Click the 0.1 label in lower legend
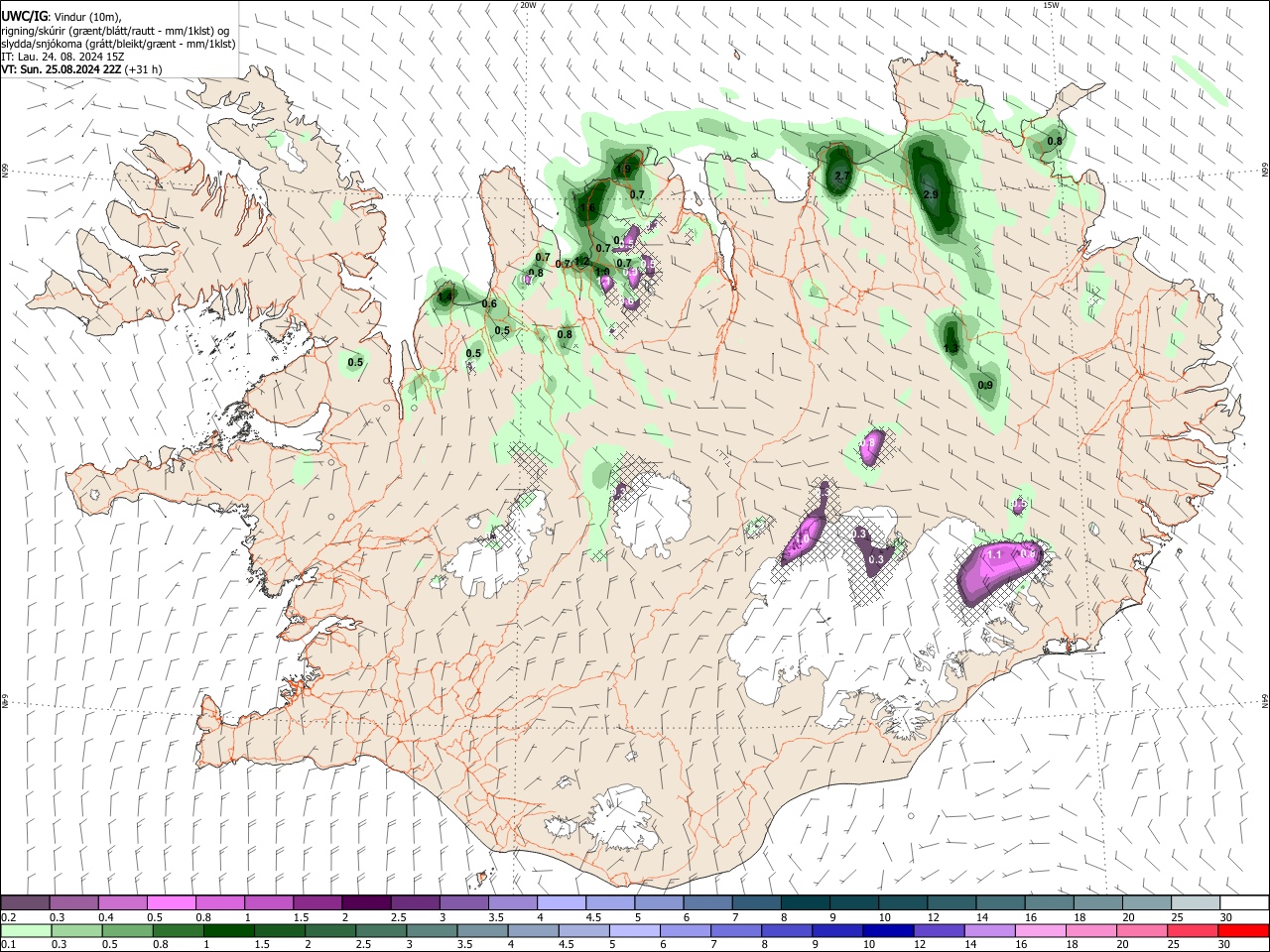This screenshot has width=1270, height=952. [9, 944]
